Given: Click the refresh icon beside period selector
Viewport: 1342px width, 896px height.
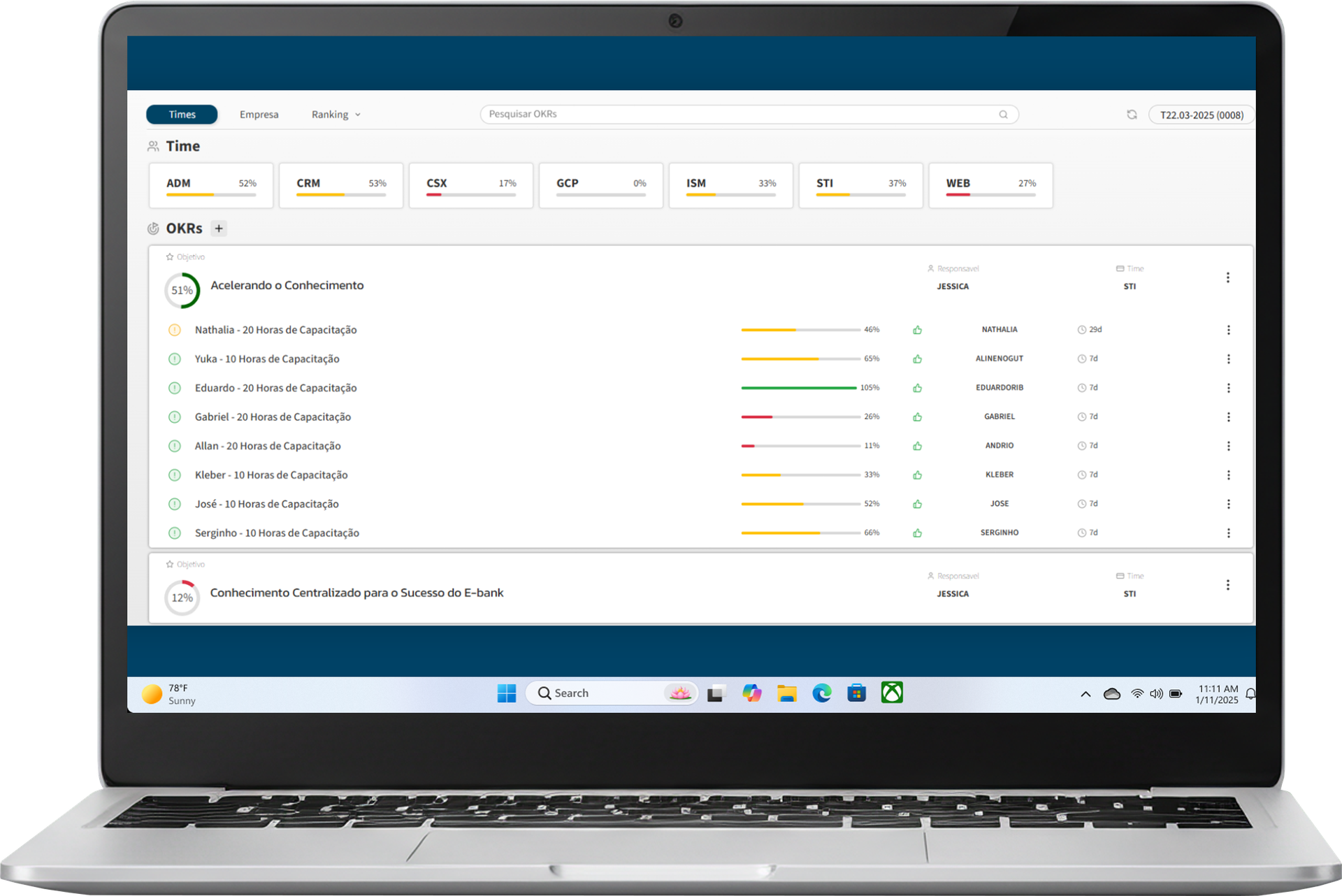Looking at the screenshot, I should click(1131, 115).
